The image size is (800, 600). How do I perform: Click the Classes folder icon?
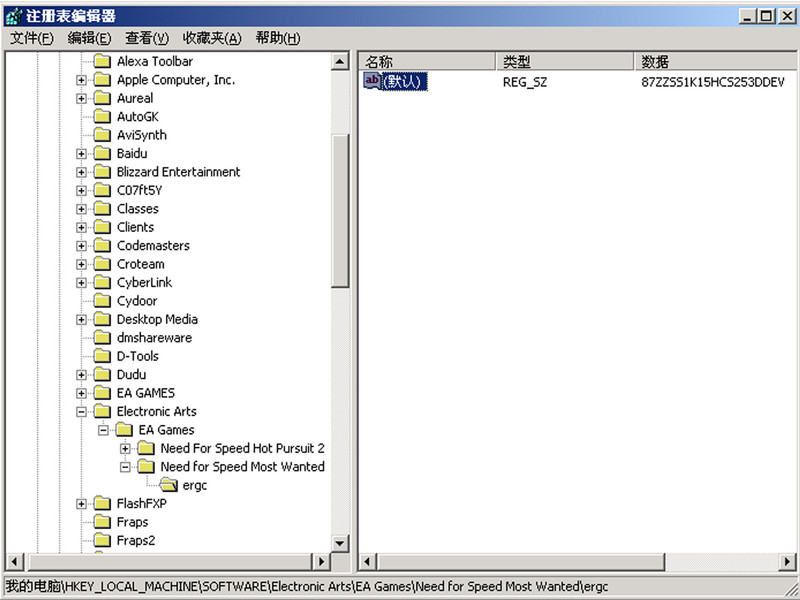(x=103, y=209)
